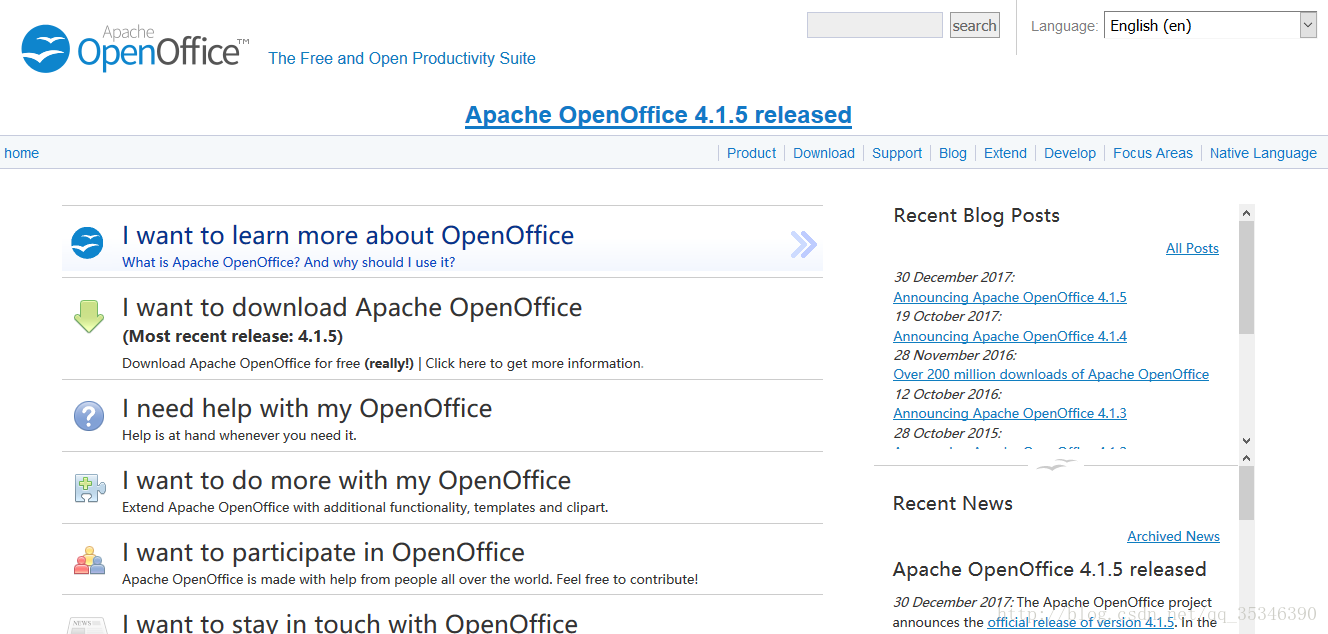Open the Develop menu item
This screenshot has width=1328, height=634.
pos(1070,153)
